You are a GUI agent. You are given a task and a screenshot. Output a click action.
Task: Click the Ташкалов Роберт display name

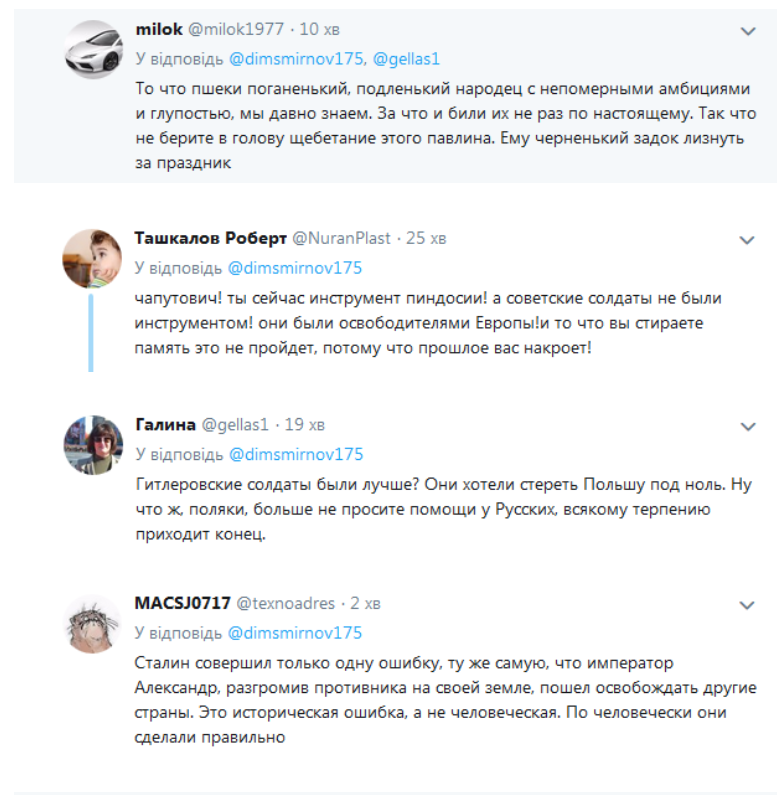(x=210, y=238)
